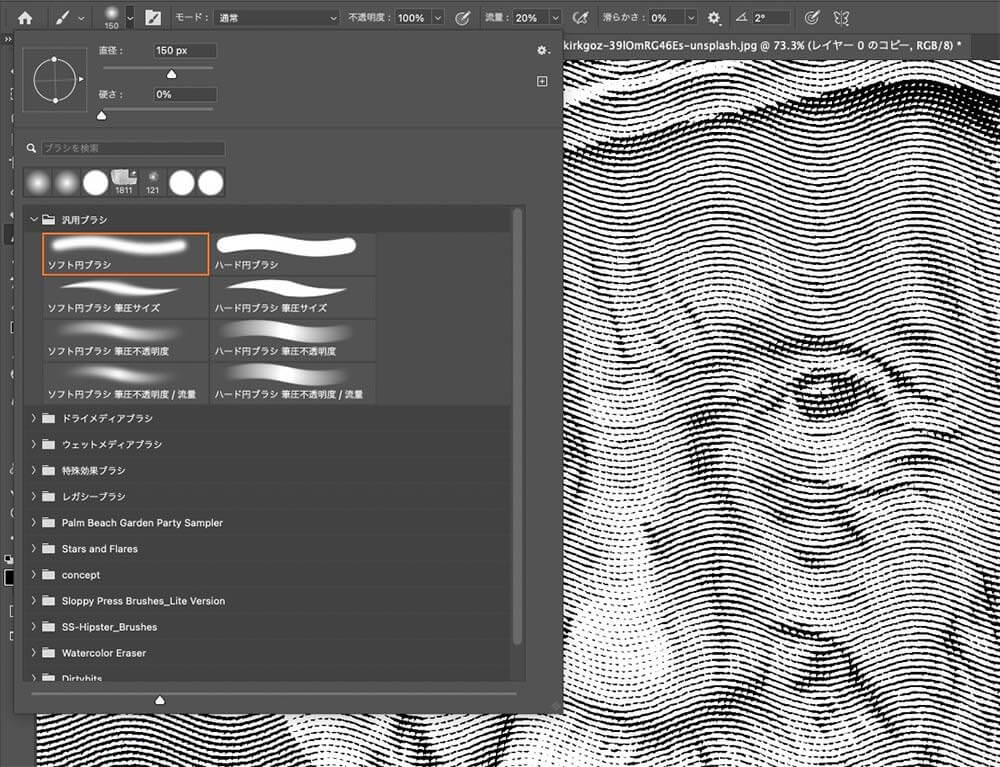
Task: Click the SS-Hipster_Brushes folder icon
Action: pos(48,627)
